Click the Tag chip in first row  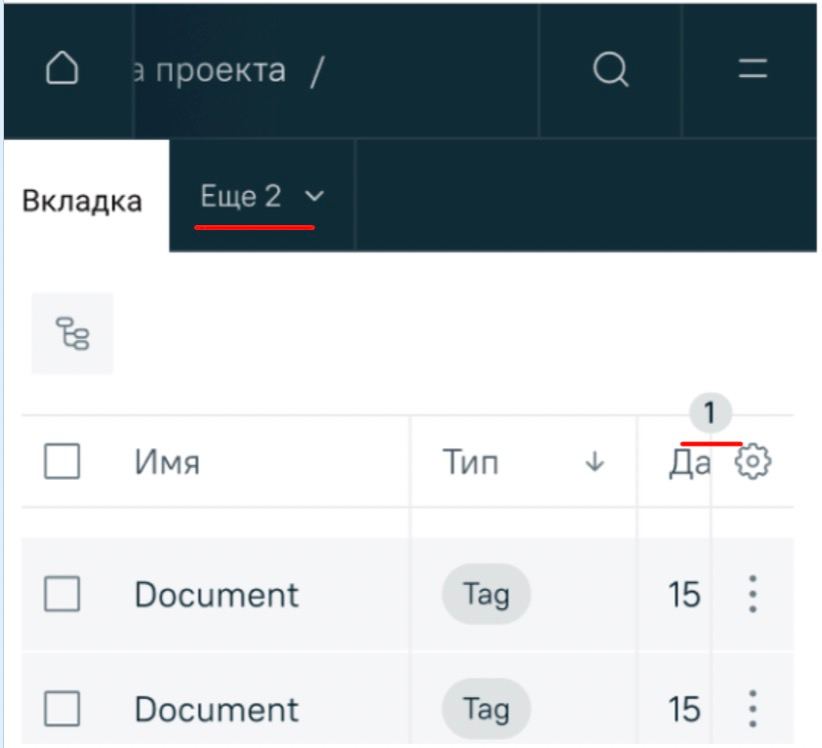coord(486,595)
